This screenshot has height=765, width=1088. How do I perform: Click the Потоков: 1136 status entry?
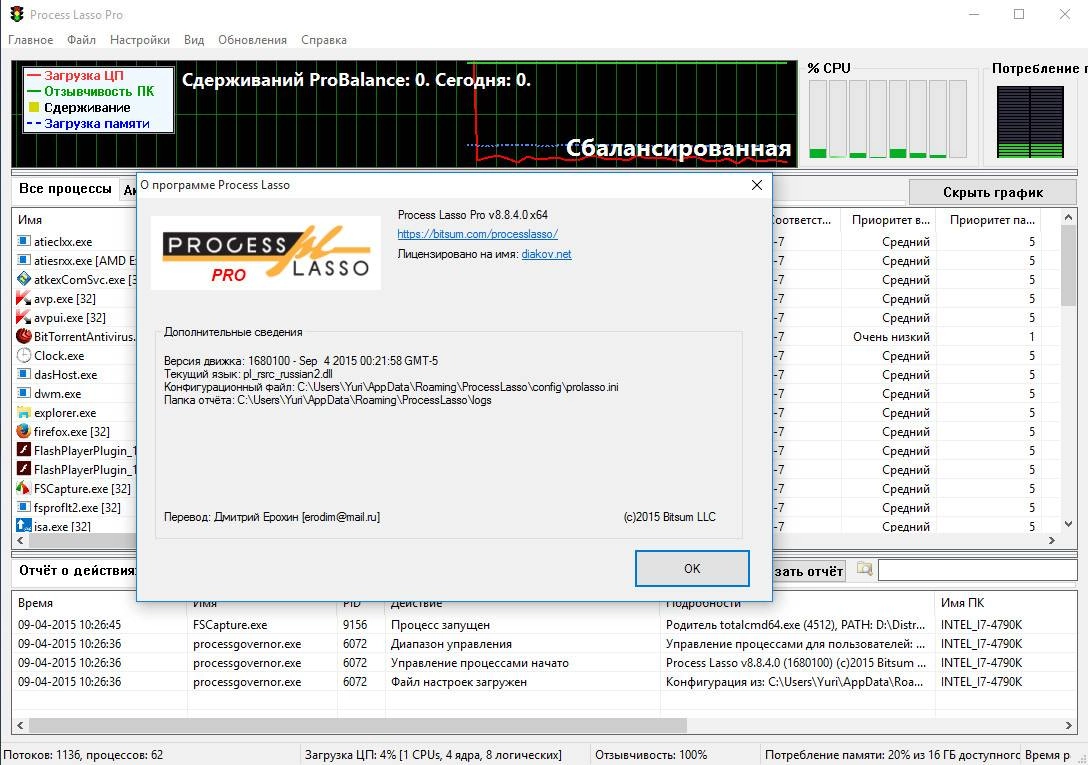click(83, 755)
